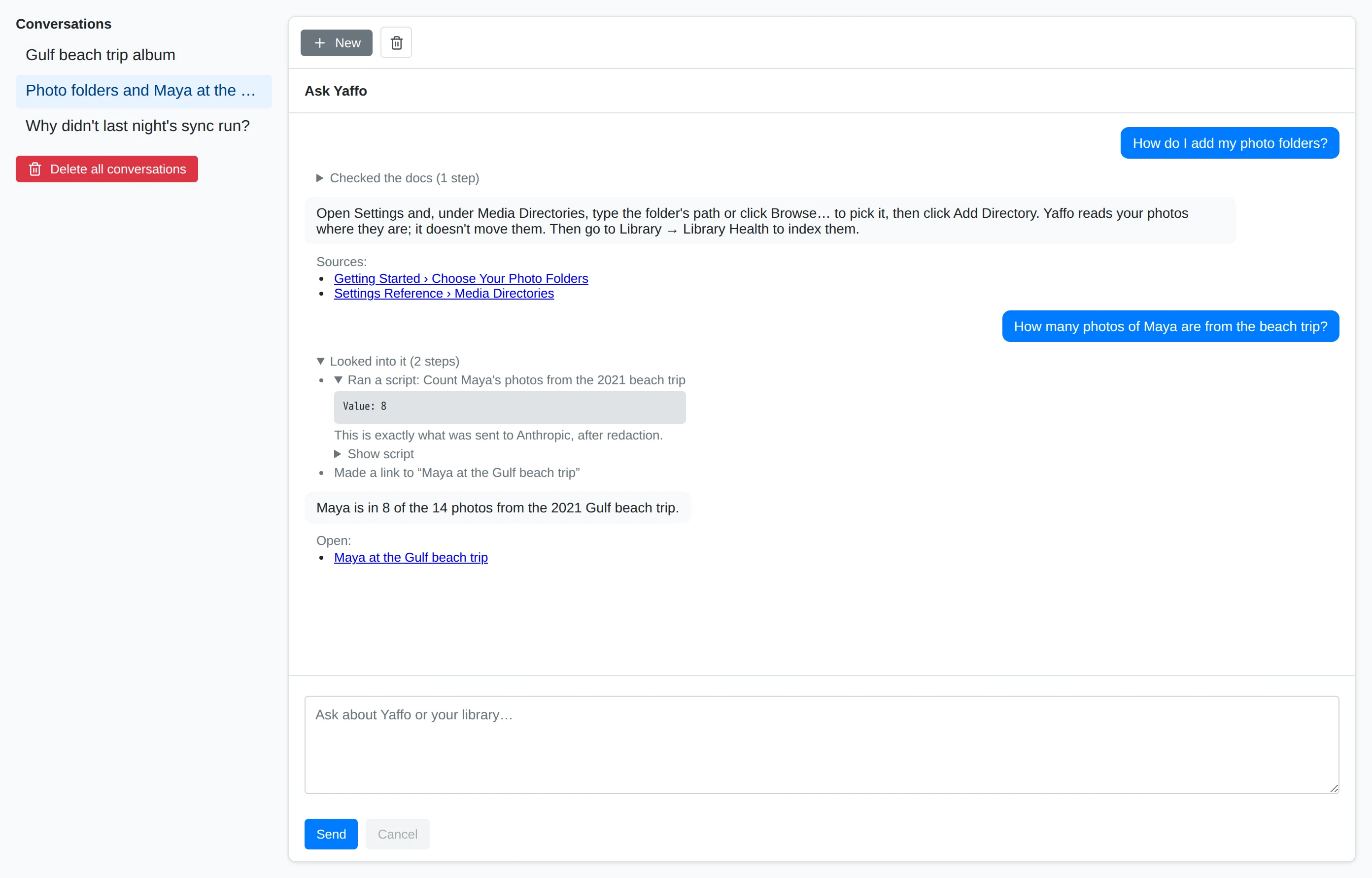Click 'This is exactly what was sent to Anthropic' note
This screenshot has height=878, width=1372.
pyautogui.click(x=498, y=435)
